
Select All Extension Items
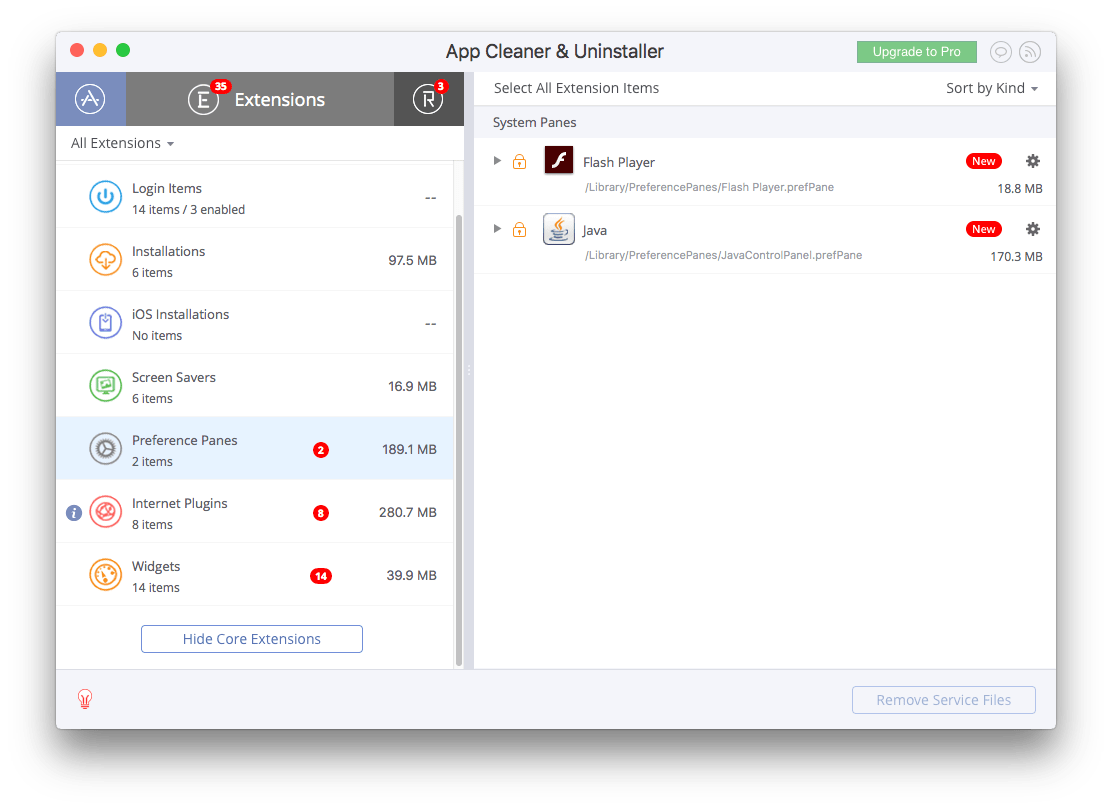click(576, 88)
